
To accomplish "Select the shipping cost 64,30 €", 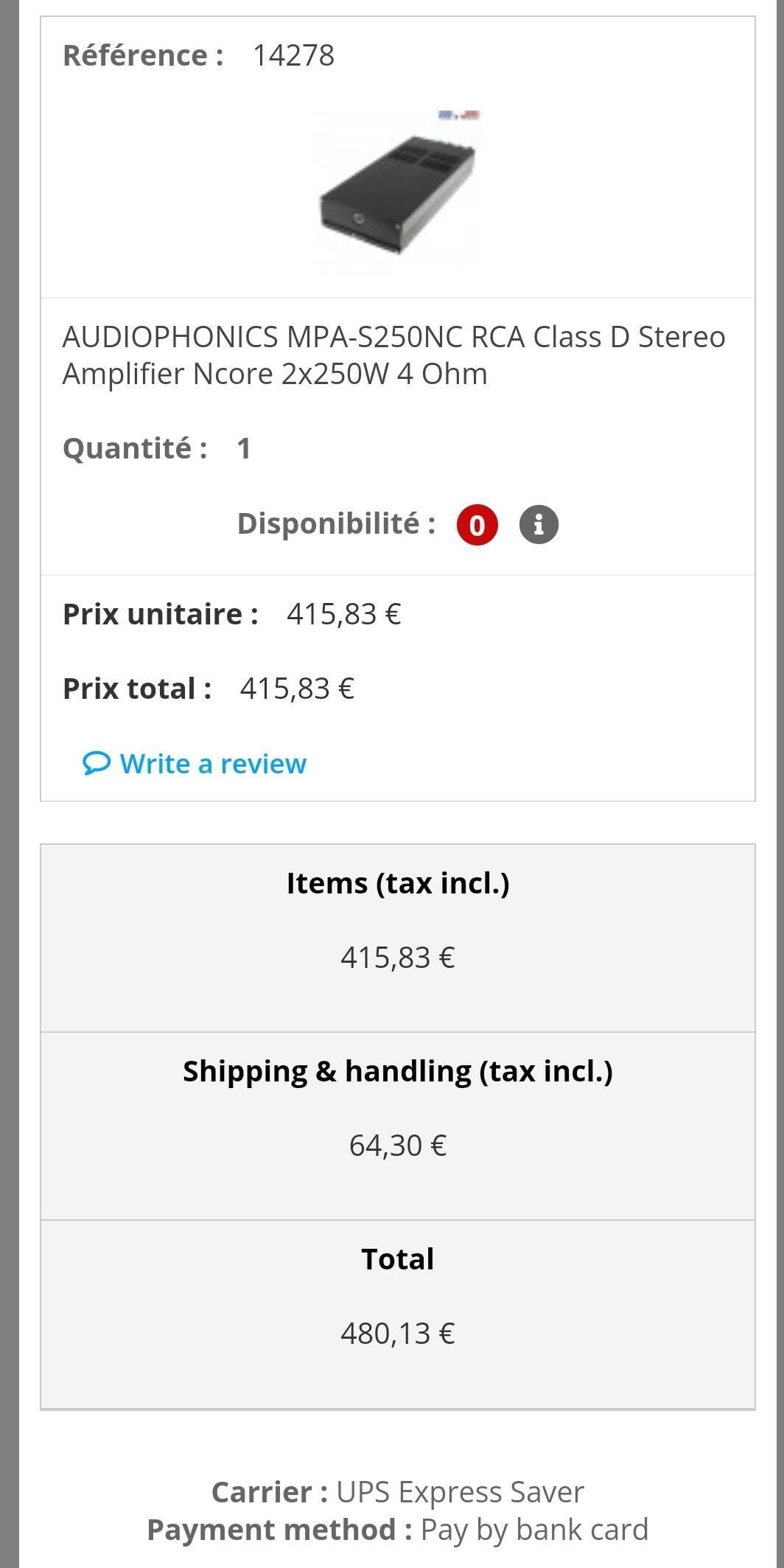I will click(398, 1145).
